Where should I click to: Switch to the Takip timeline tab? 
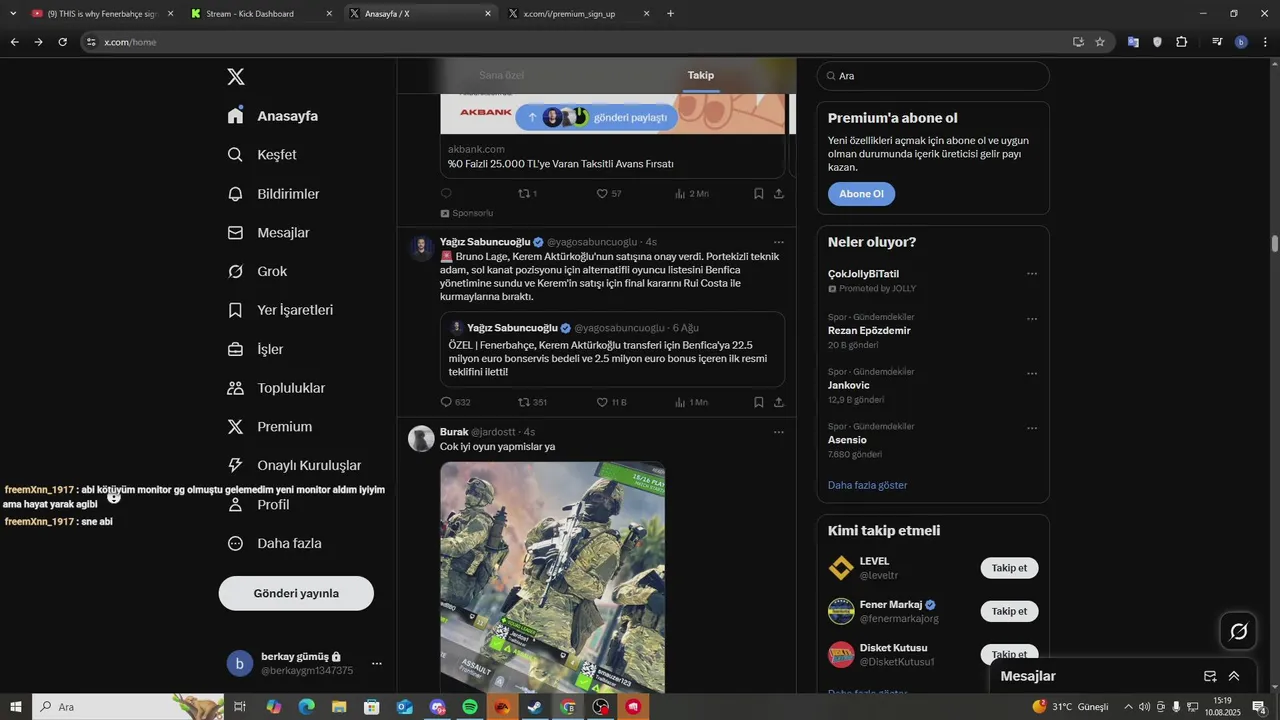pyautogui.click(x=700, y=75)
